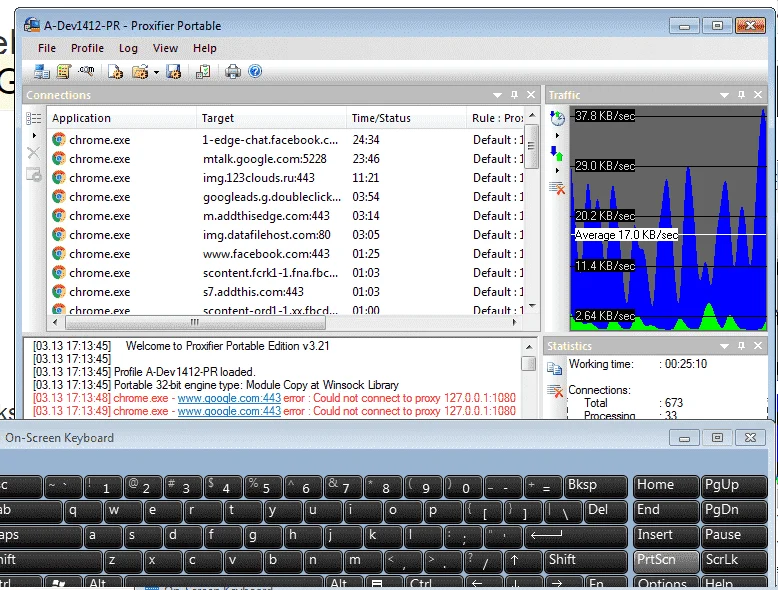Sort by the Target column header
Screen dimensions: 778x590
tap(271, 118)
